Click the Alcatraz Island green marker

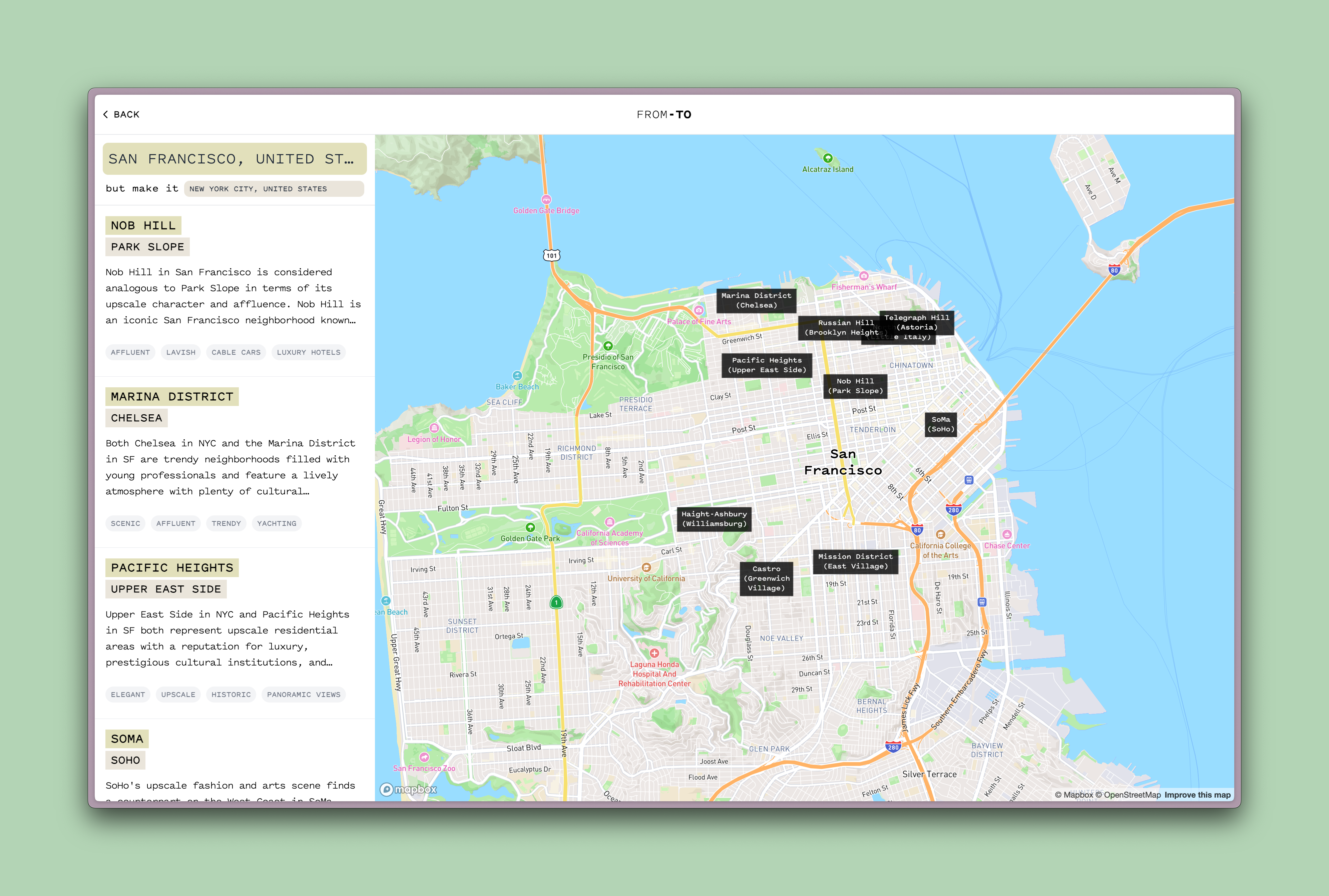827,158
